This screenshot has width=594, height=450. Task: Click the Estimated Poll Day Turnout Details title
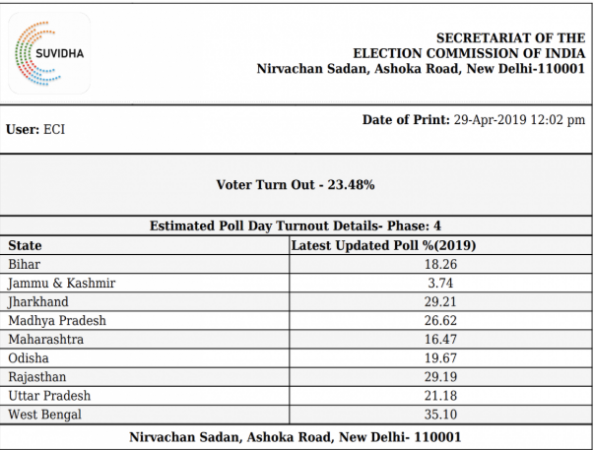pos(295,226)
